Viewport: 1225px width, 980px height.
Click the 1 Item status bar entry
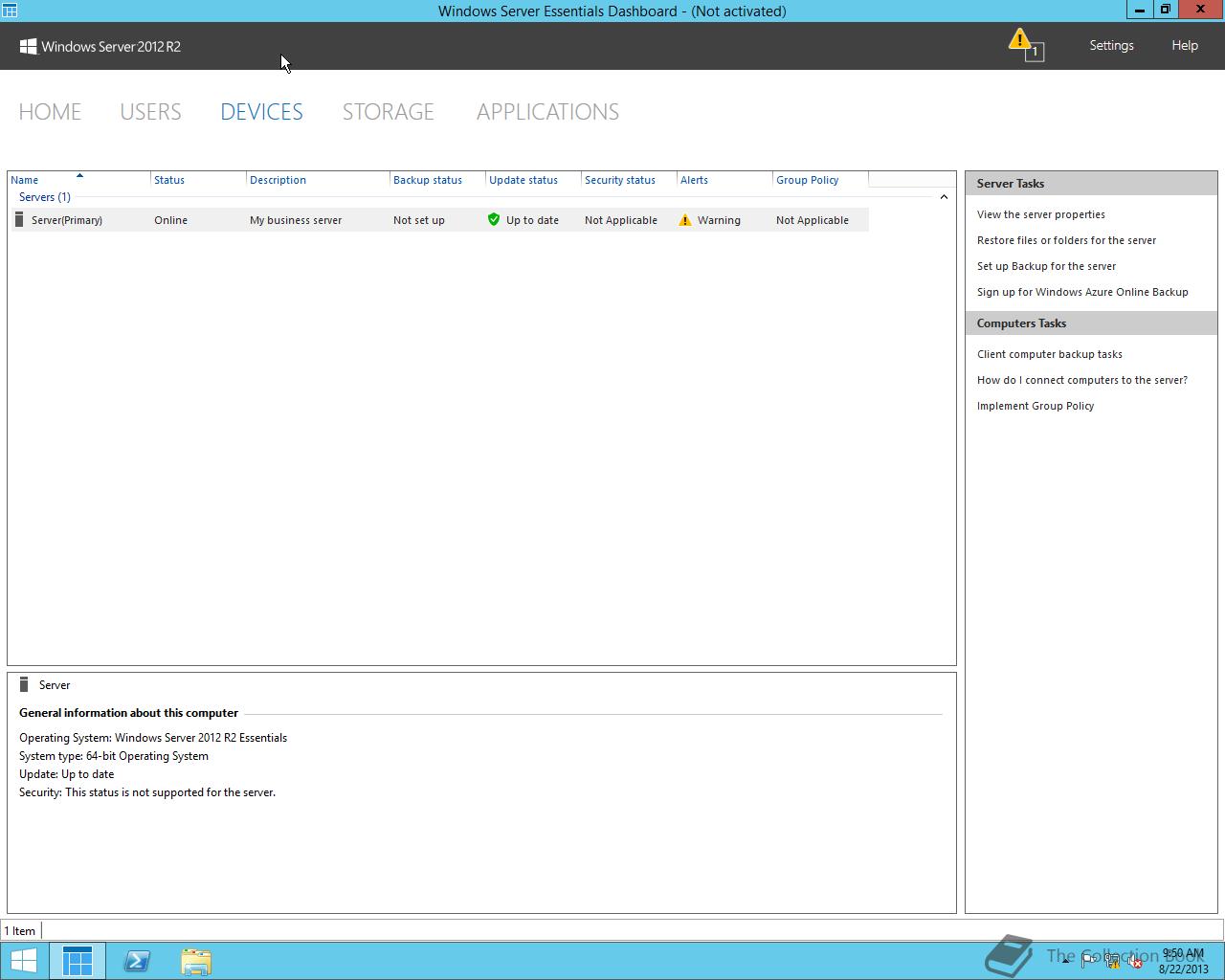pyautogui.click(x=19, y=931)
